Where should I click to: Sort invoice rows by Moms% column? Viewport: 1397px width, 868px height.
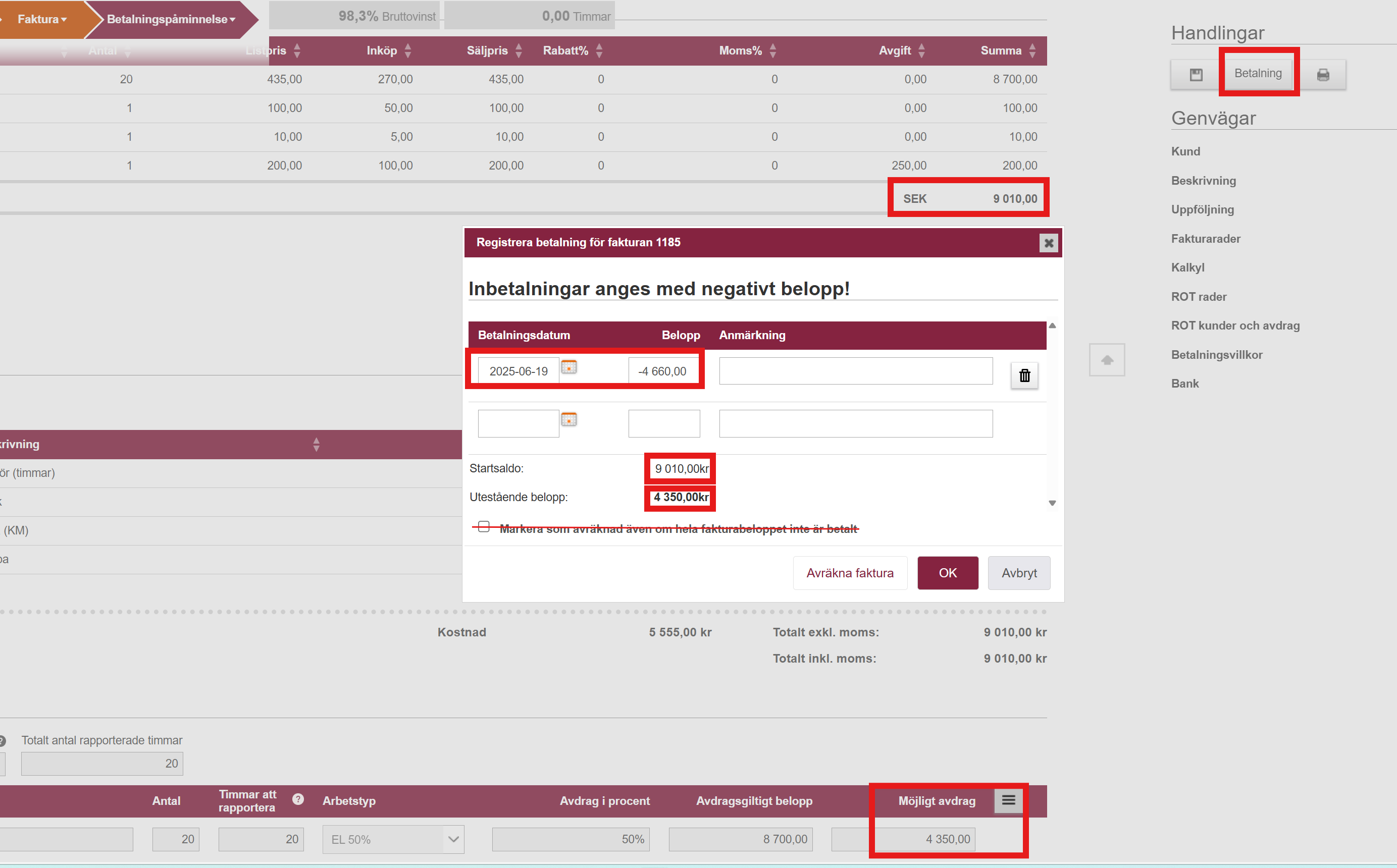(x=773, y=50)
